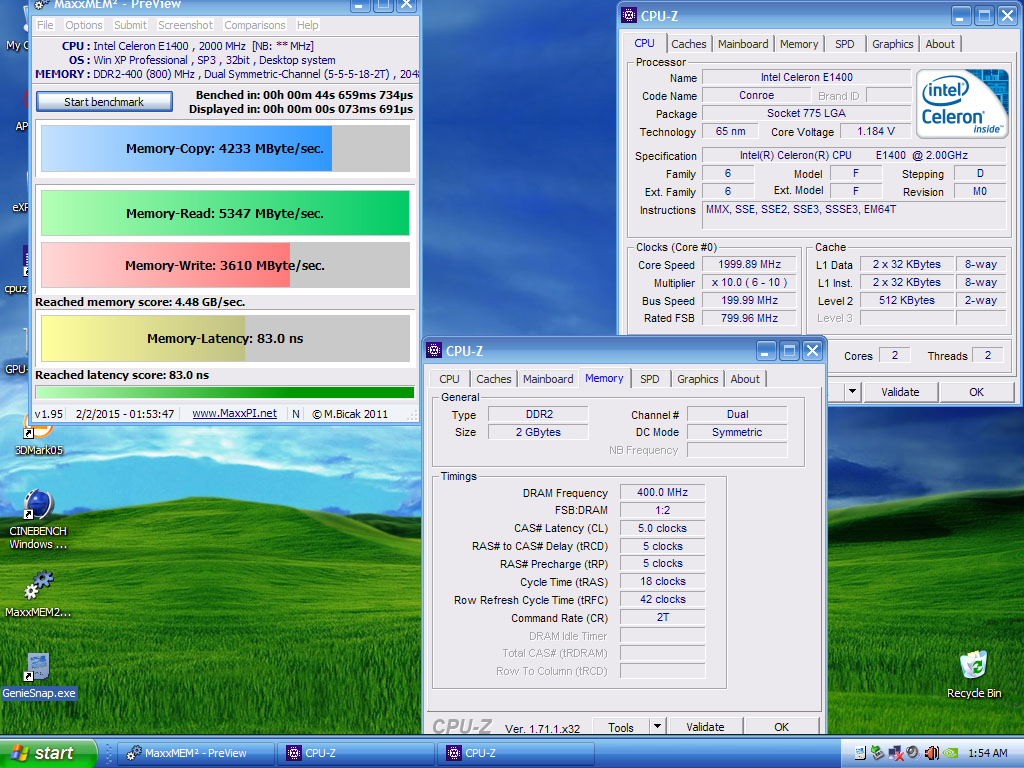
Task: Switch to Mainboard tab in CPU-Z Memory window
Action: [x=548, y=379]
